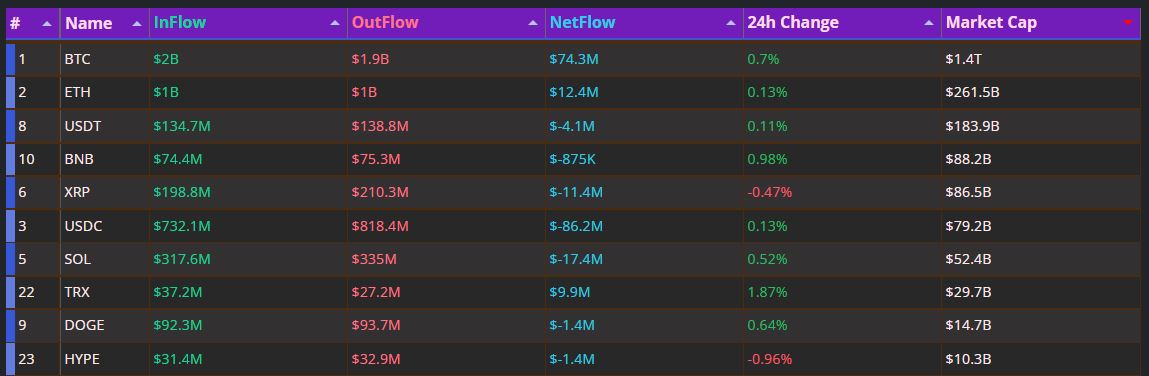Click TRX rank number 22

click(26, 292)
